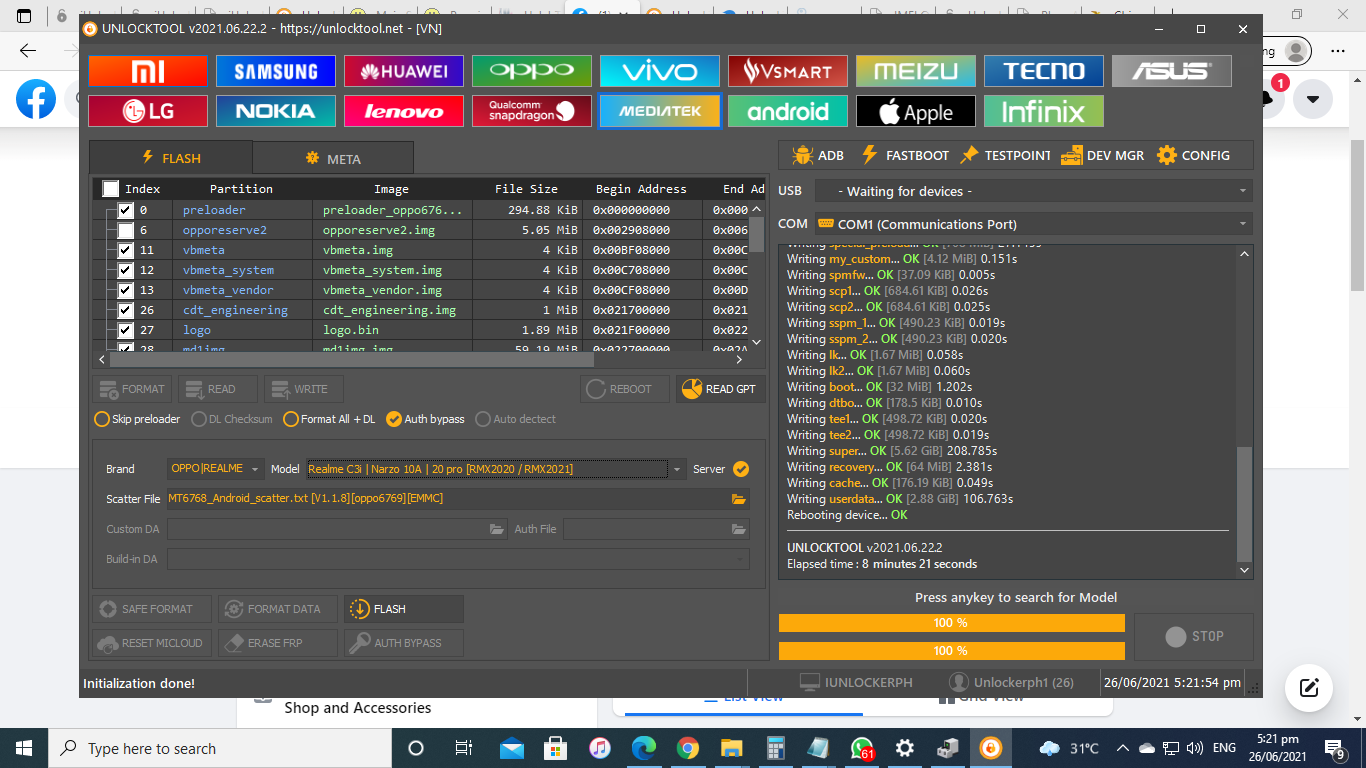Open the ADB tab
The width and height of the screenshot is (1366, 768).
[x=817, y=155]
